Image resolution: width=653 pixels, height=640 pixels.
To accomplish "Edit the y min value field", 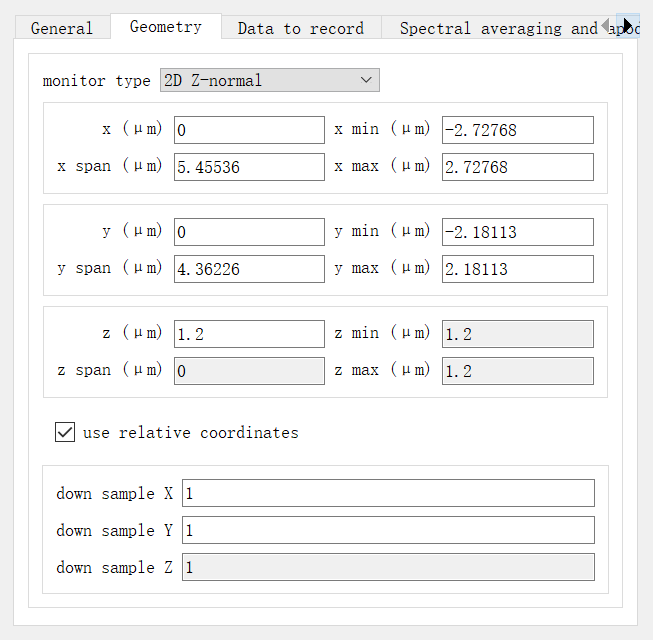I will [x=517, y=232].
